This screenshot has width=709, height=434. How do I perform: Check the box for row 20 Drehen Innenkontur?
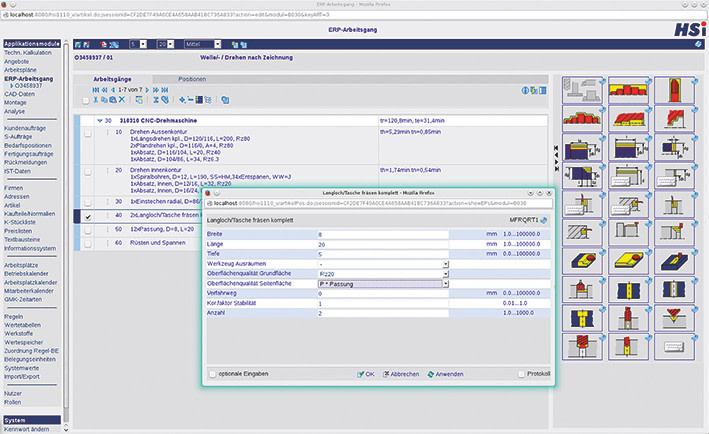coord(88,172)
